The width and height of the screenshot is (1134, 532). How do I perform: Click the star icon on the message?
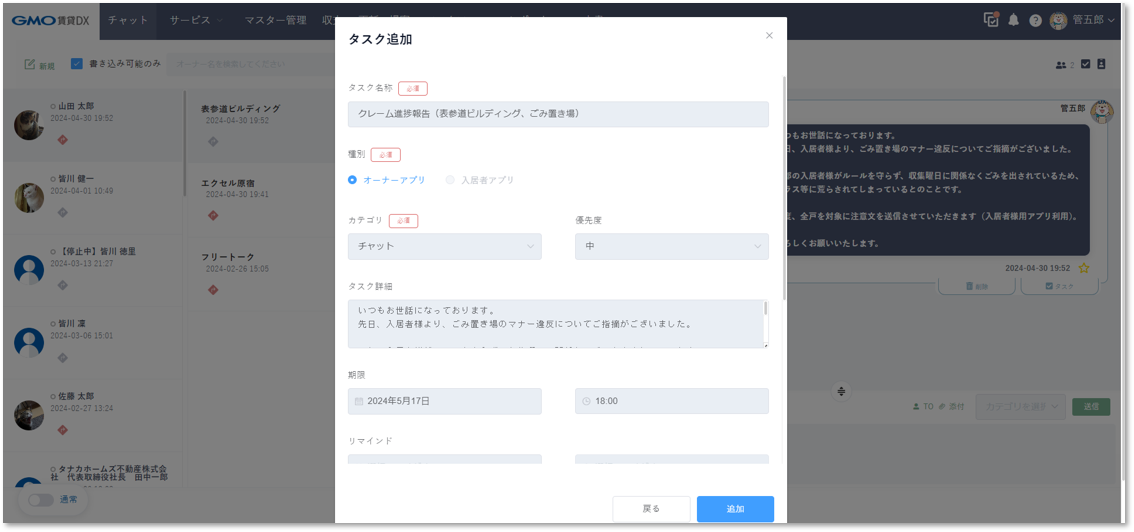pyautogui.click(x=1084, y=269)
